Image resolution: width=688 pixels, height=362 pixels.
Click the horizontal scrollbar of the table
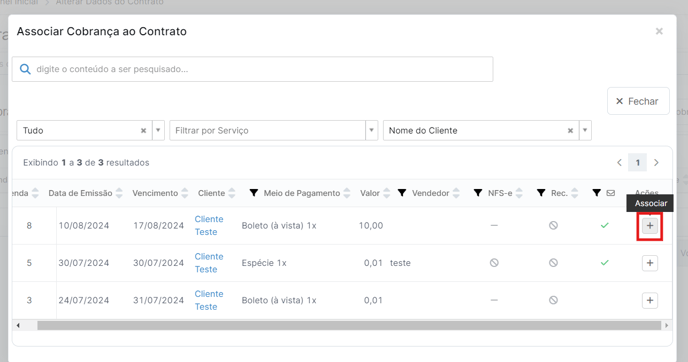click(349, 326)
